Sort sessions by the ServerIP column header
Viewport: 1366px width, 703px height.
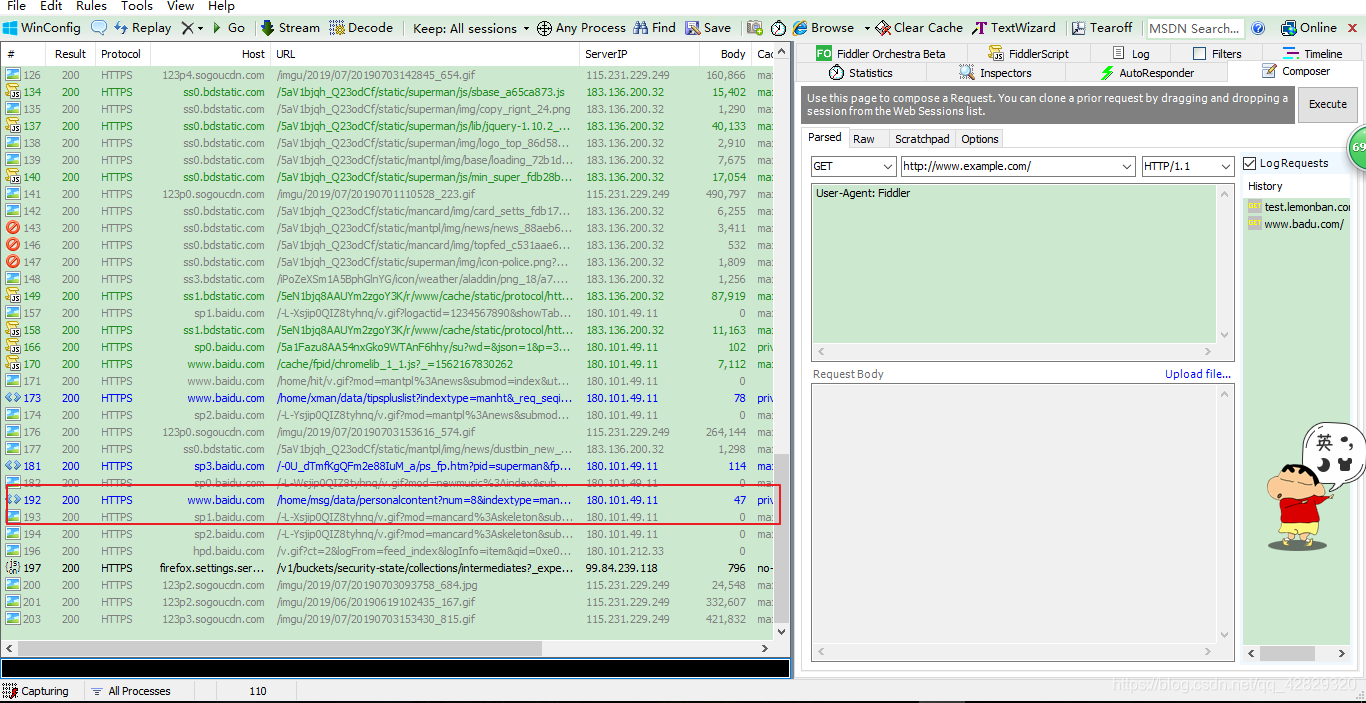point(640,54)
